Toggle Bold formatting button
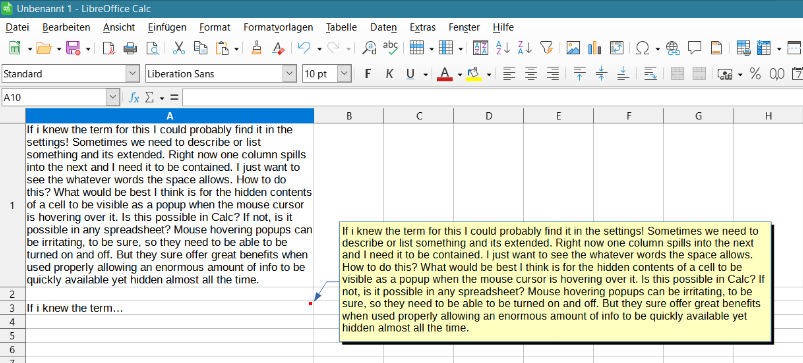Screen dimensions: 803x363 pos(367,74)
